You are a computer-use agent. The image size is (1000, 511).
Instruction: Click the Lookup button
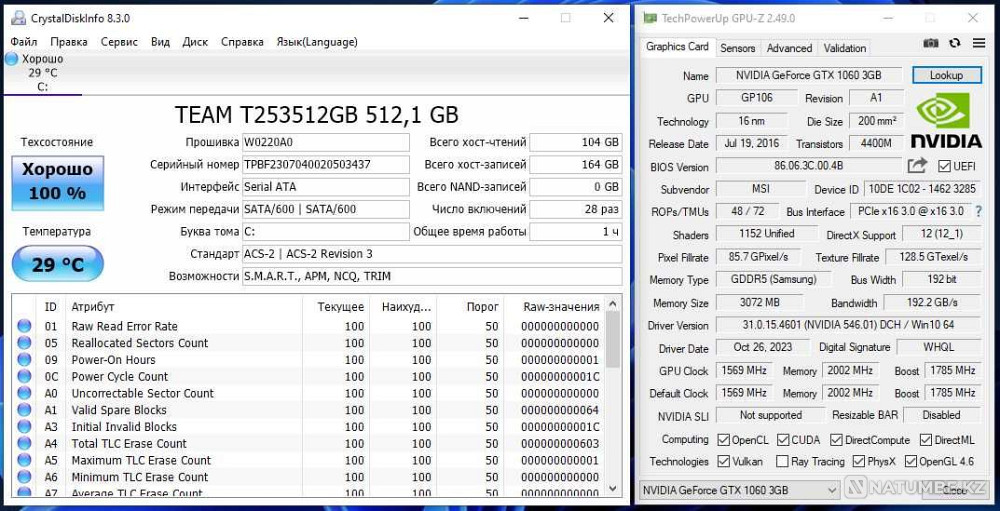[946, 75]
